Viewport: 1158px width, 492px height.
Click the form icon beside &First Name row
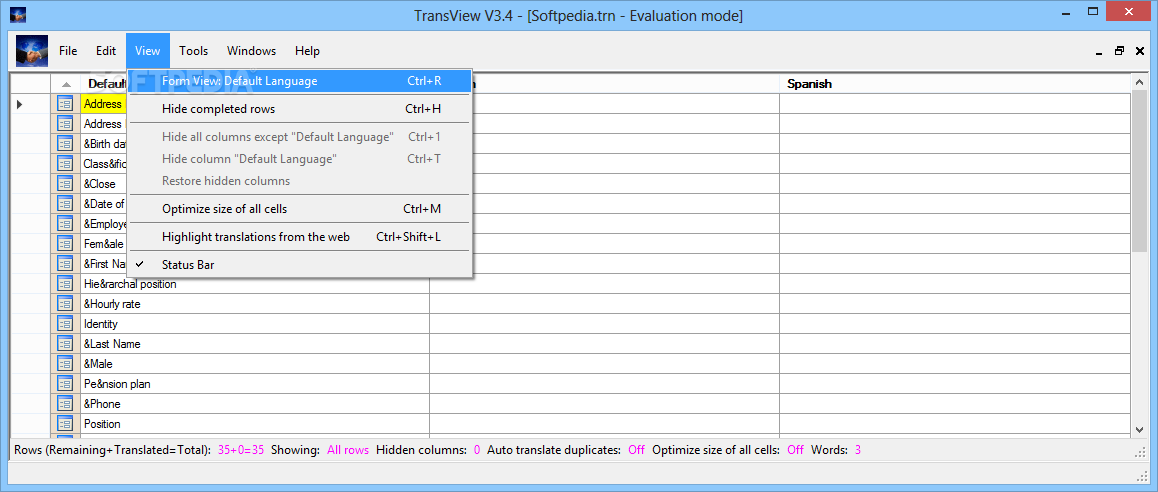point(65,264)
